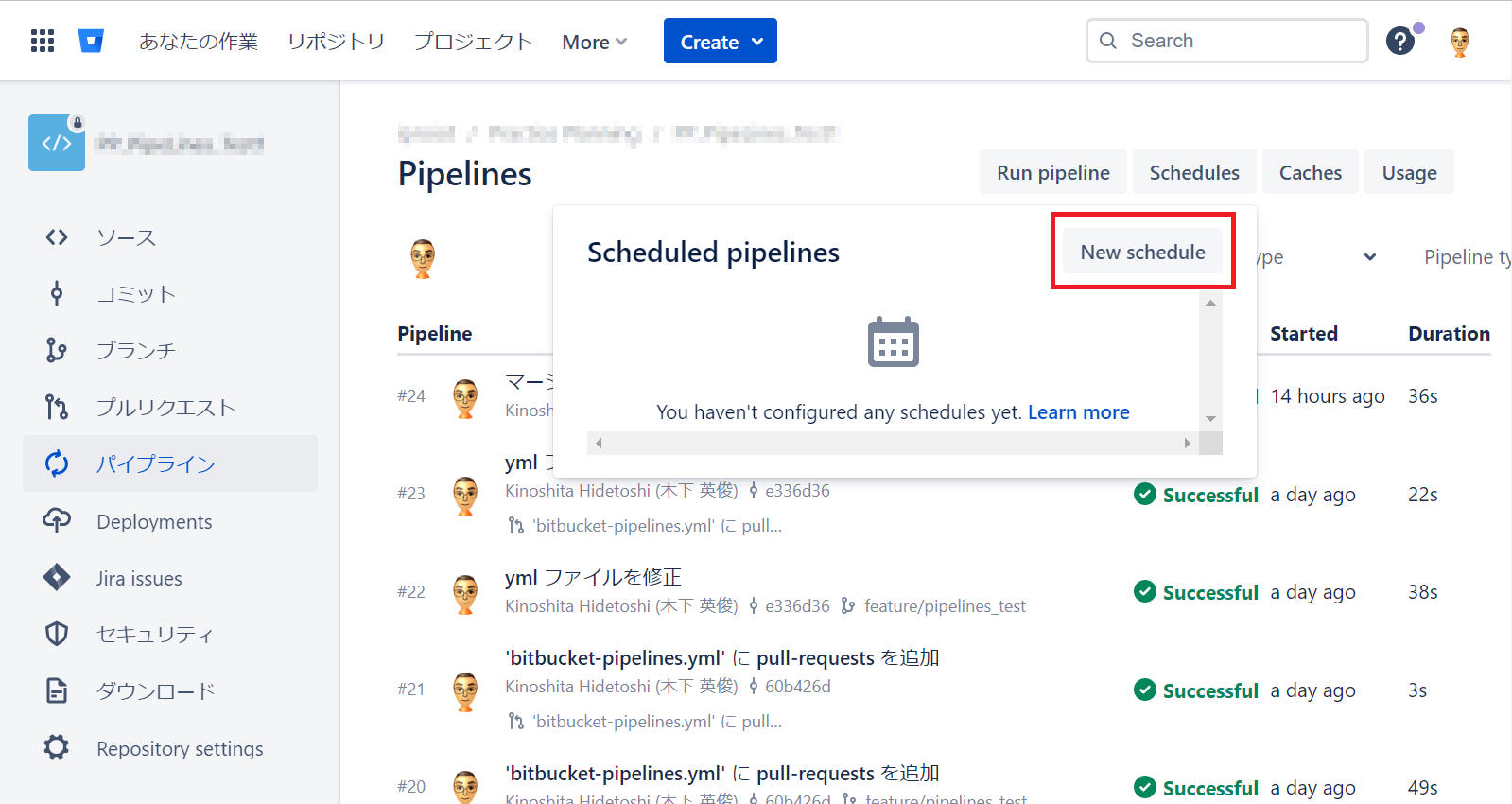Click the ソース source icon in sidebar
1512x804 pixels.
pyautogui.click(x=57, y=237)
